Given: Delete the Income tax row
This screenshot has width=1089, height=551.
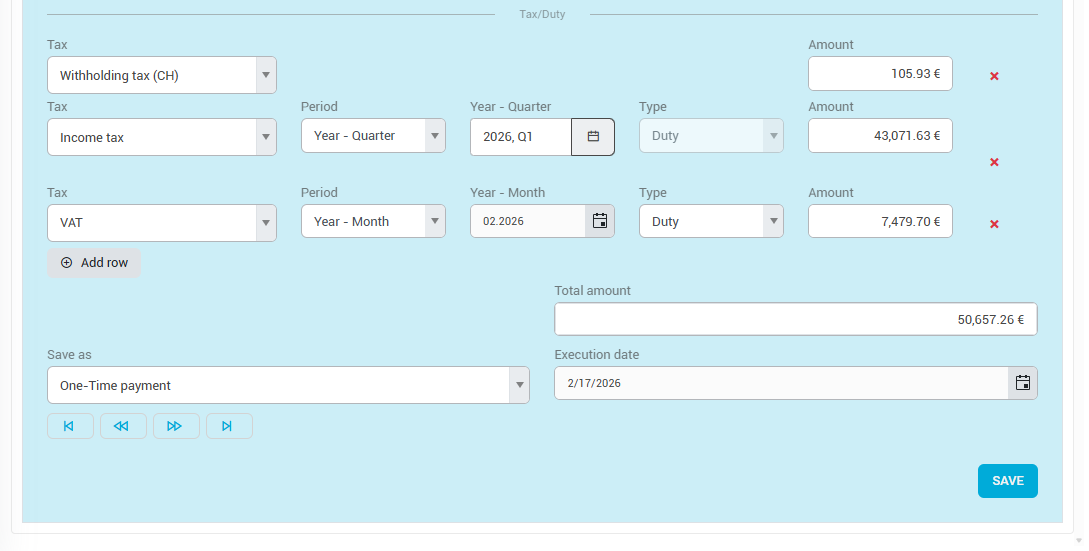Looking at the screenshot, I should click(994, 162).
